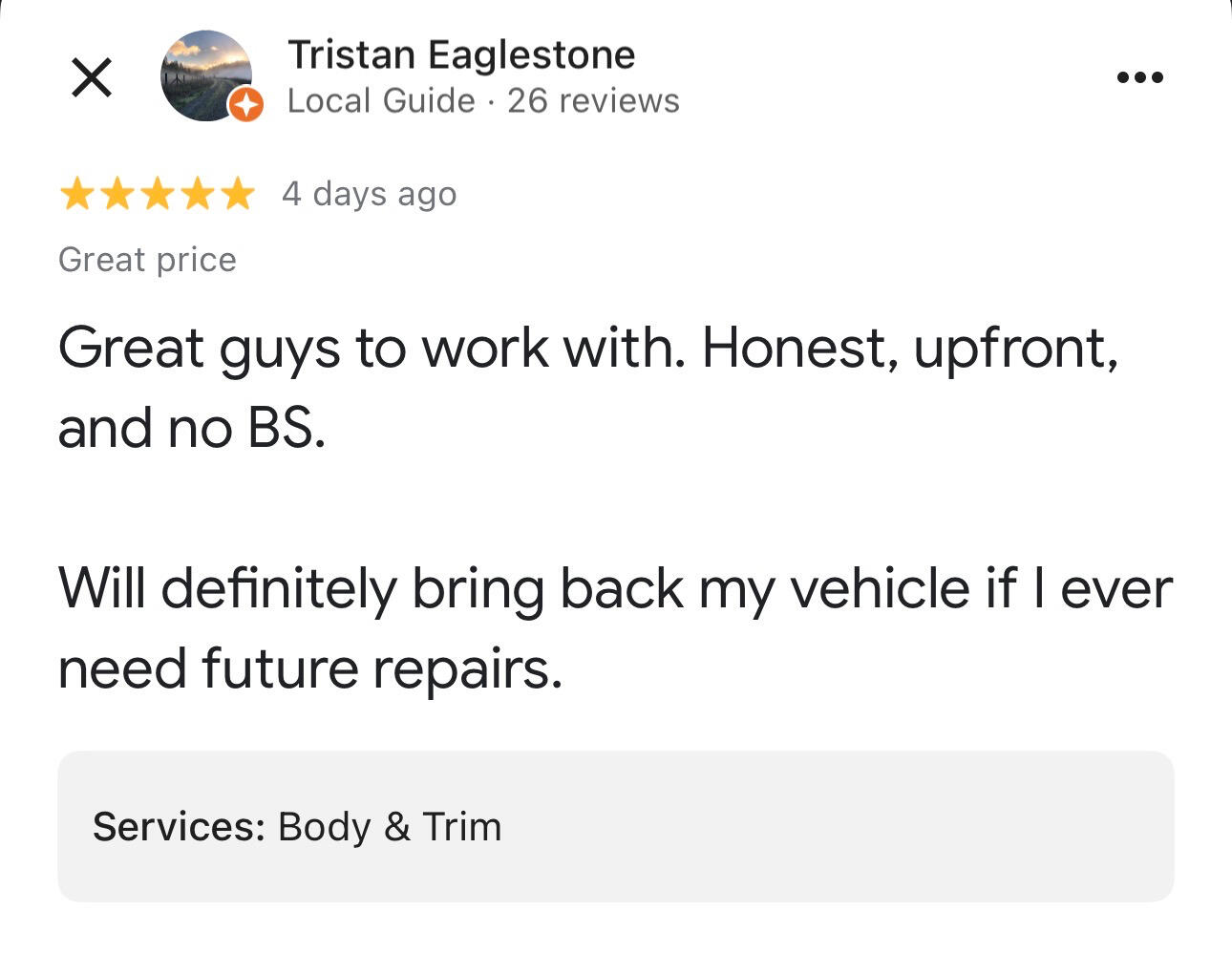1232x954 pixels.
Task: Click the 'and no BS.' line
Action: point(192,428)
